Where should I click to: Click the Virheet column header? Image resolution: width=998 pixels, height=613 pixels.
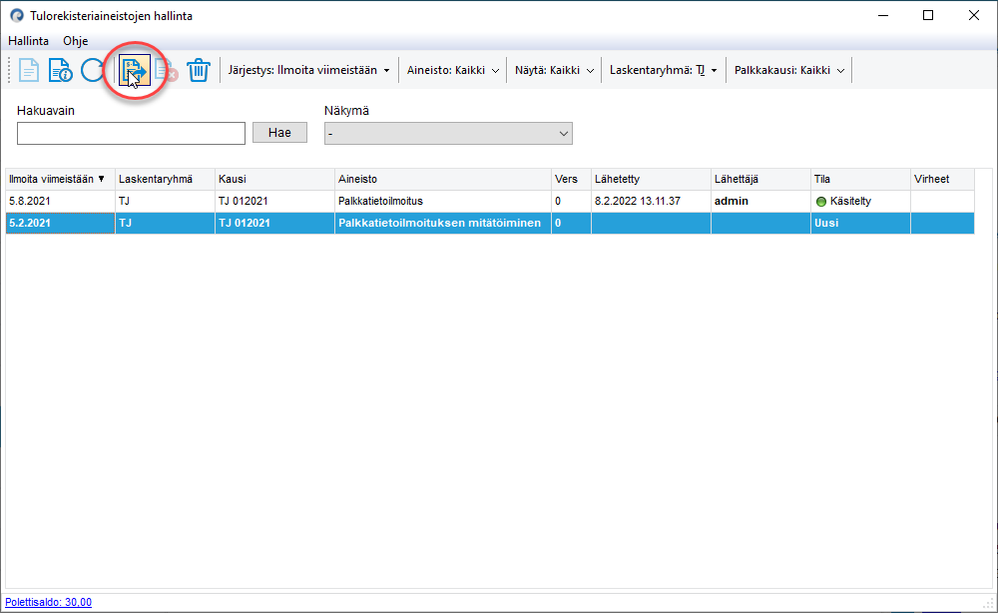click(x=942, y=180)
